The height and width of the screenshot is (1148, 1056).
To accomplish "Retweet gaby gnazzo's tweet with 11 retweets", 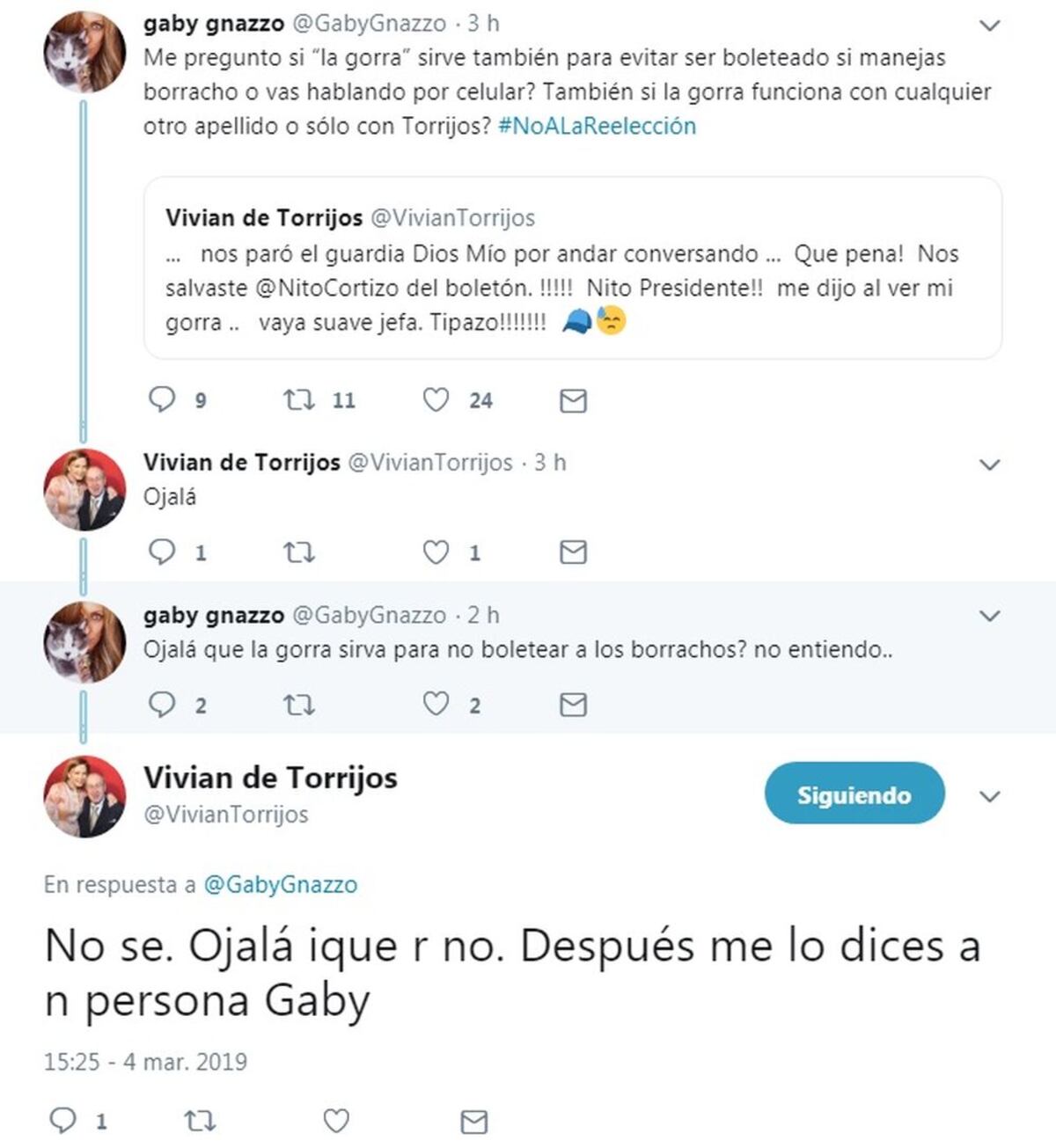I will [x=299, y=400].
